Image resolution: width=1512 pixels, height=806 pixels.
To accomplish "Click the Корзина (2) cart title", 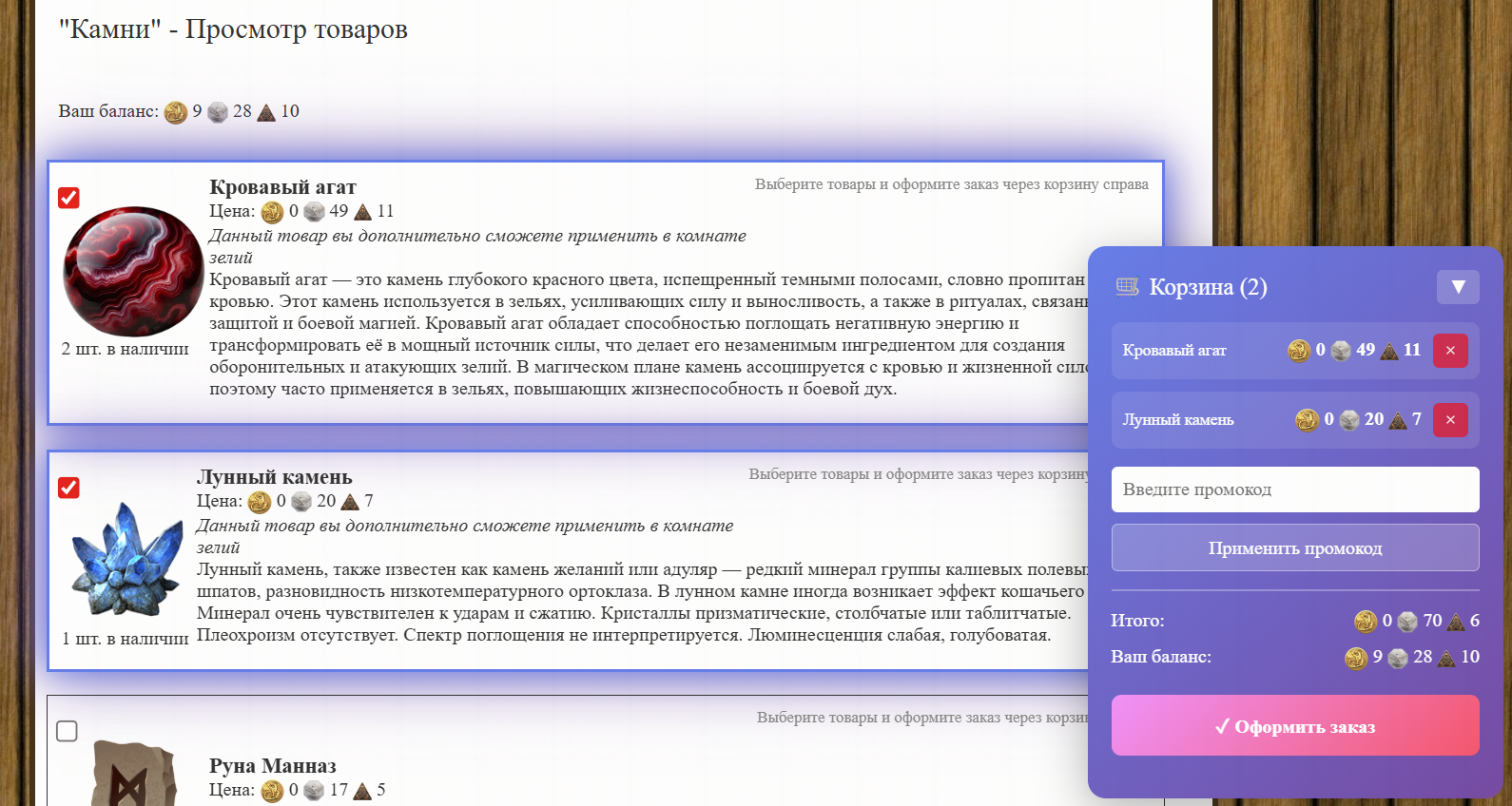I will (1208, 287).
